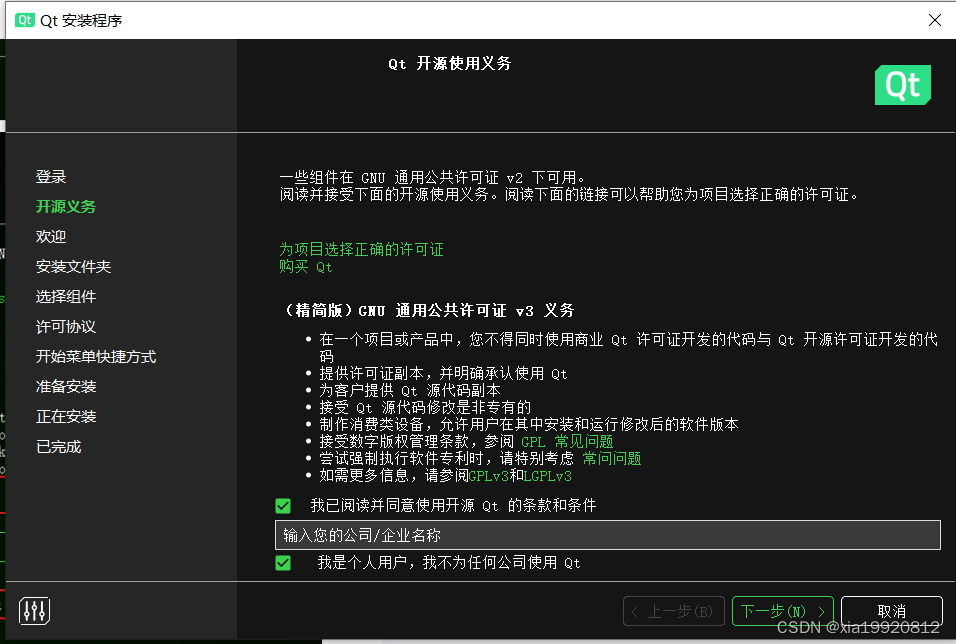Viewport: 956px width, 644px height.
Task: Click heading Qt 开源使用义务
Action: pos(450,63)
